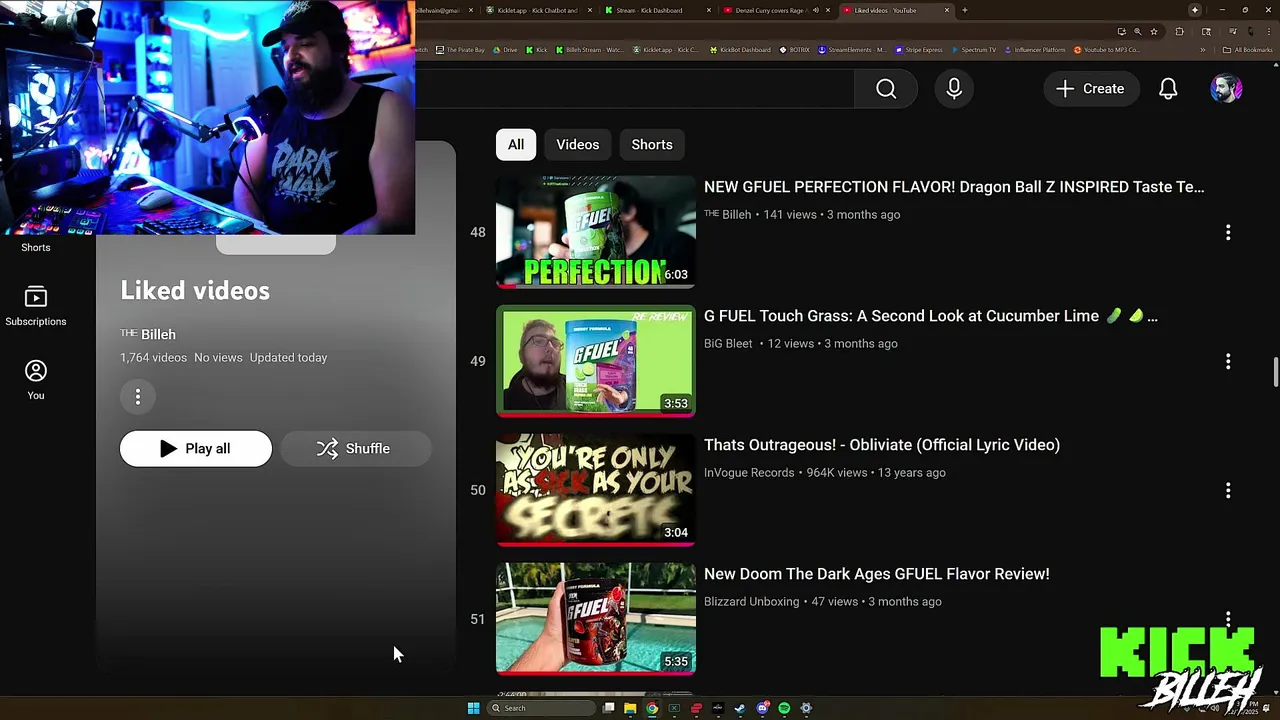
Task: Open the Influencer Platform bookmark
Action: click(1035, 49)
